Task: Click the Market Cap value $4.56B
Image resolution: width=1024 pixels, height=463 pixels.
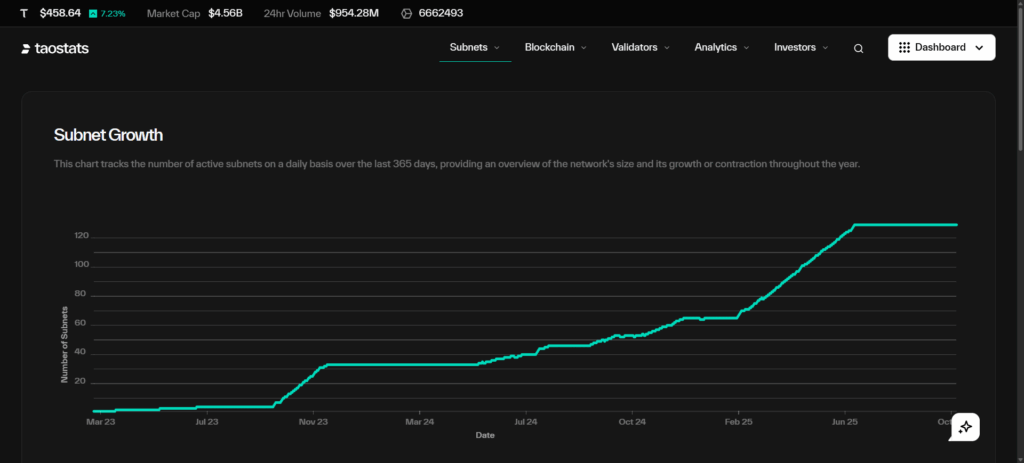Action: click(225, 14)
